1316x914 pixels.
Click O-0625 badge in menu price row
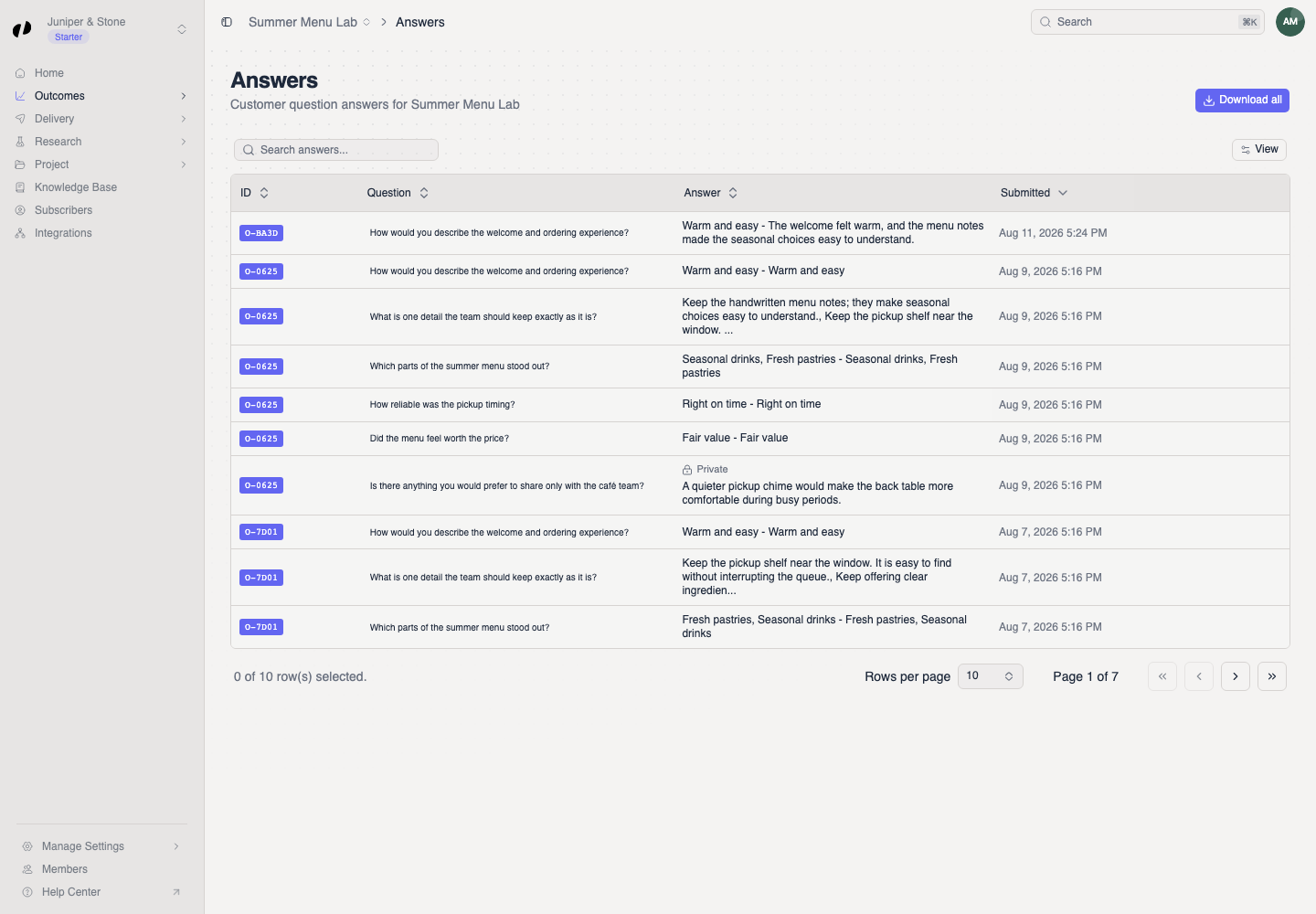coord(261,439)
